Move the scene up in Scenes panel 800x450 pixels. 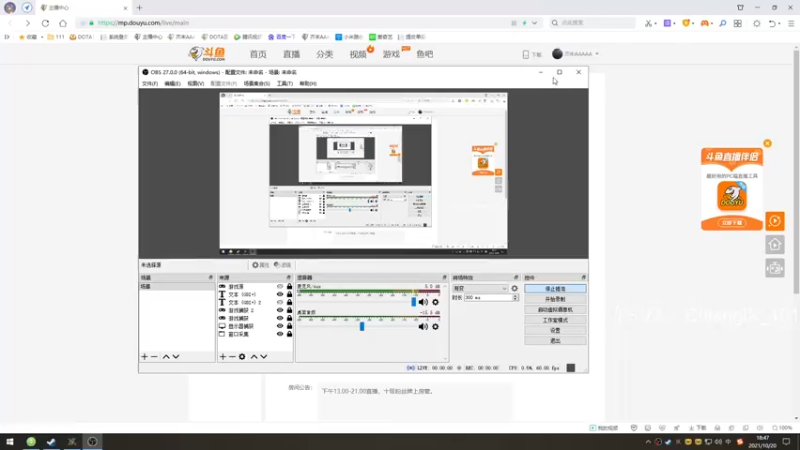(166, 357)
